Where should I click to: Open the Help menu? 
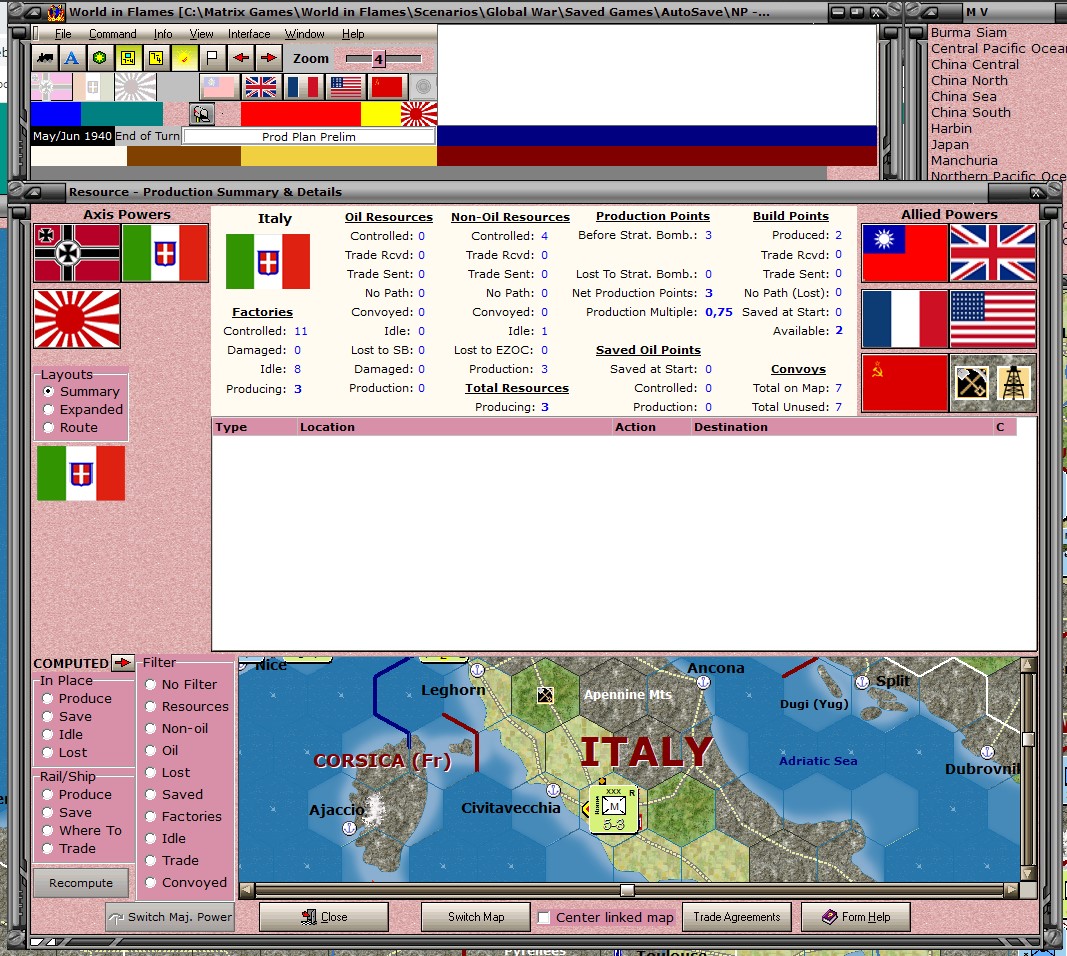pyautogui.click(x=352, y=34)
